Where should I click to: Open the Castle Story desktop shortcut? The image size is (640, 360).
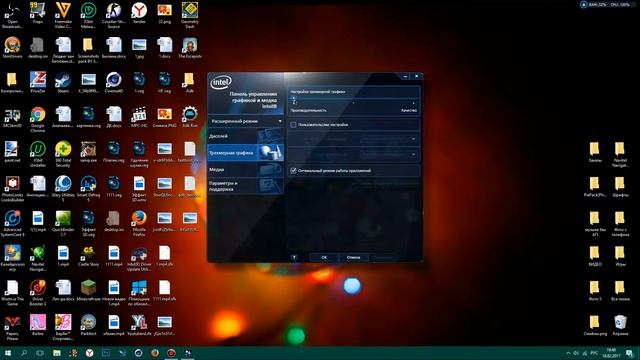coord(88,256)
